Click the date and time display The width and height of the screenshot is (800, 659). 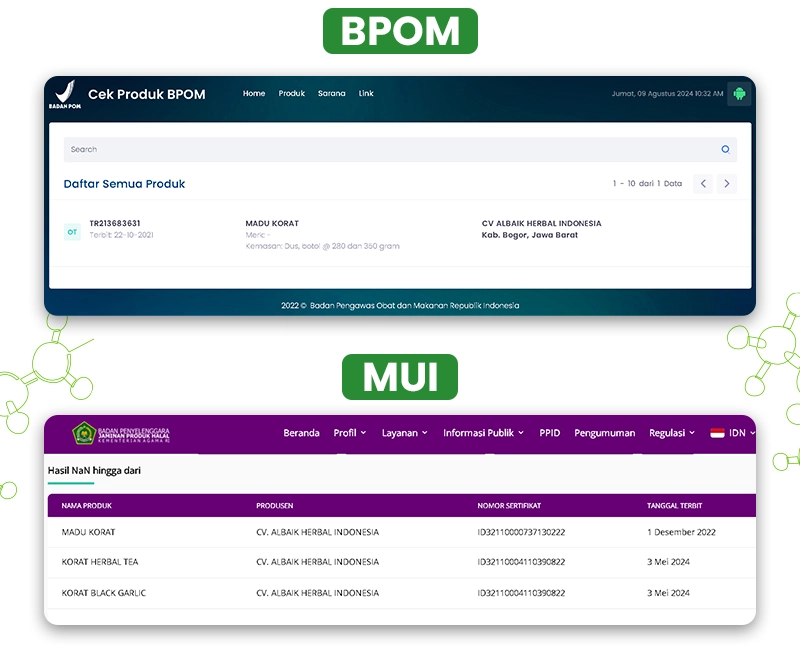click(667, 94)
